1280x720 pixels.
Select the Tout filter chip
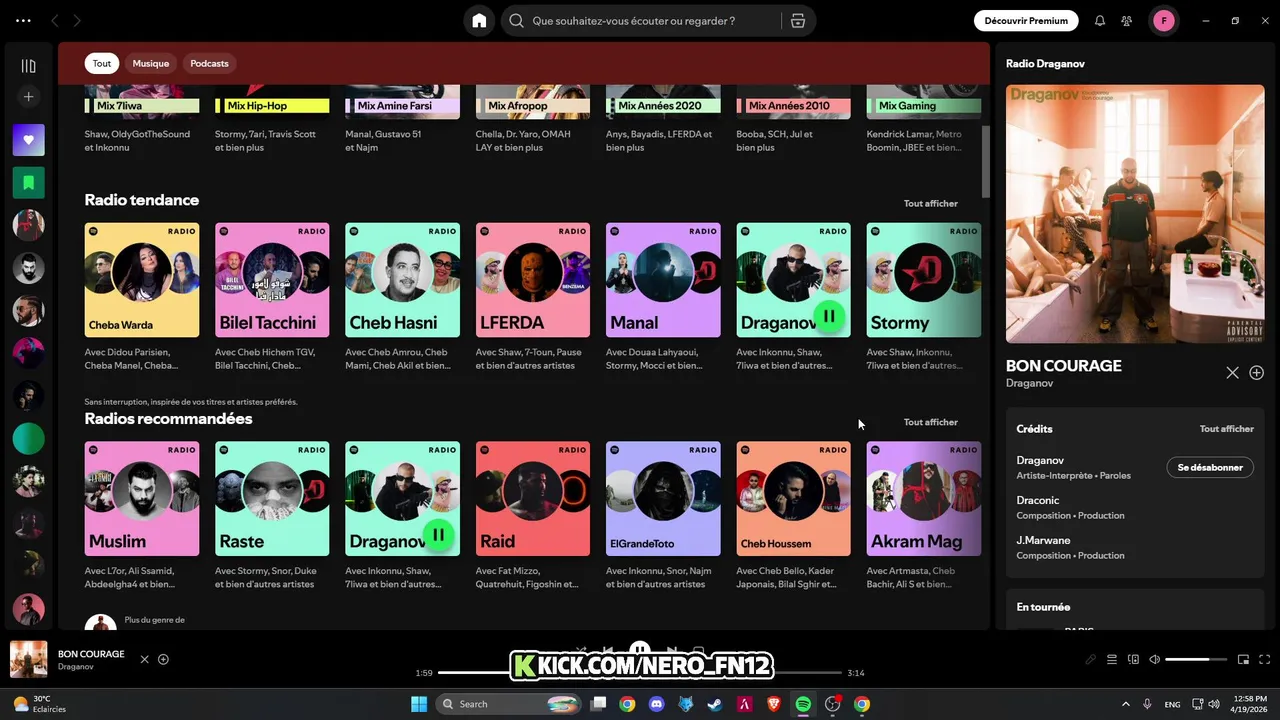click(102, 63)
